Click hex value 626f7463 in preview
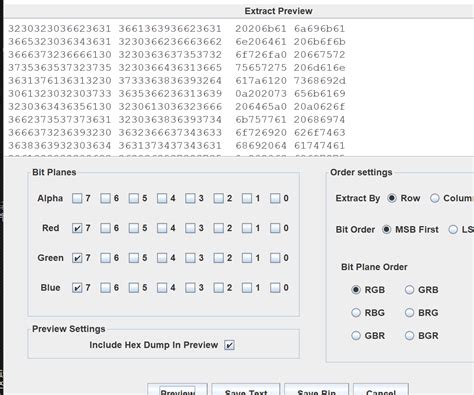The width and height of the screenshot is (474, 395). (x=319, y=133)
